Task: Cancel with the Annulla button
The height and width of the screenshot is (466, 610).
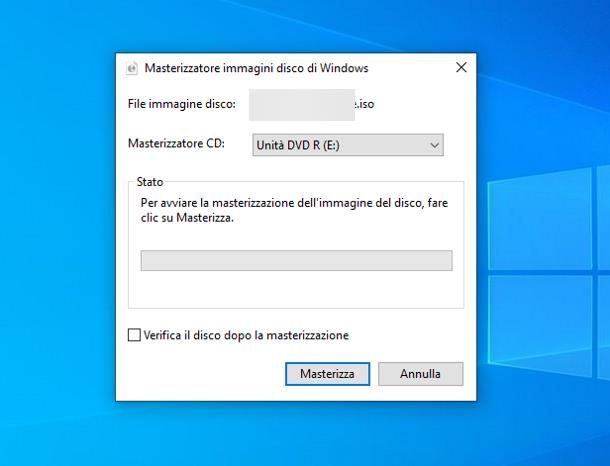Action: pos(421,374)
